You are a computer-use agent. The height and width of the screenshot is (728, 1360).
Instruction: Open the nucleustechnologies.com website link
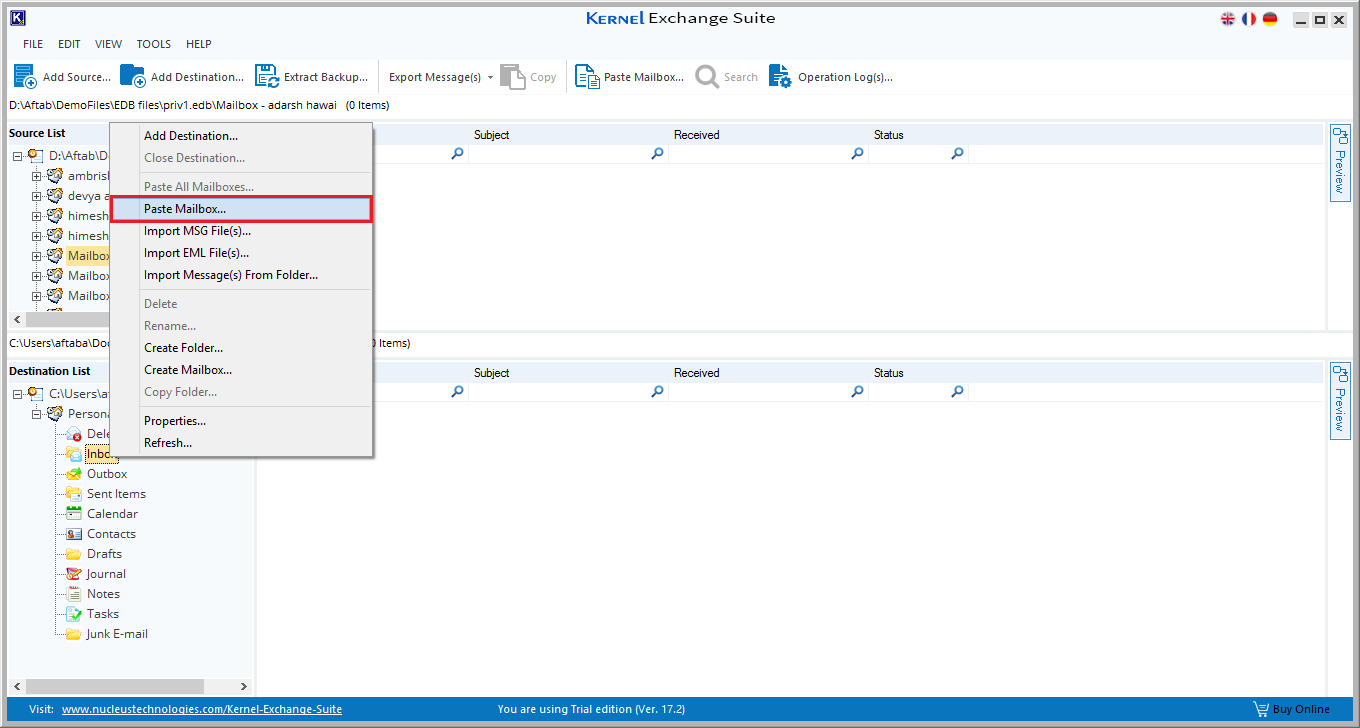[x=202, y=709]
